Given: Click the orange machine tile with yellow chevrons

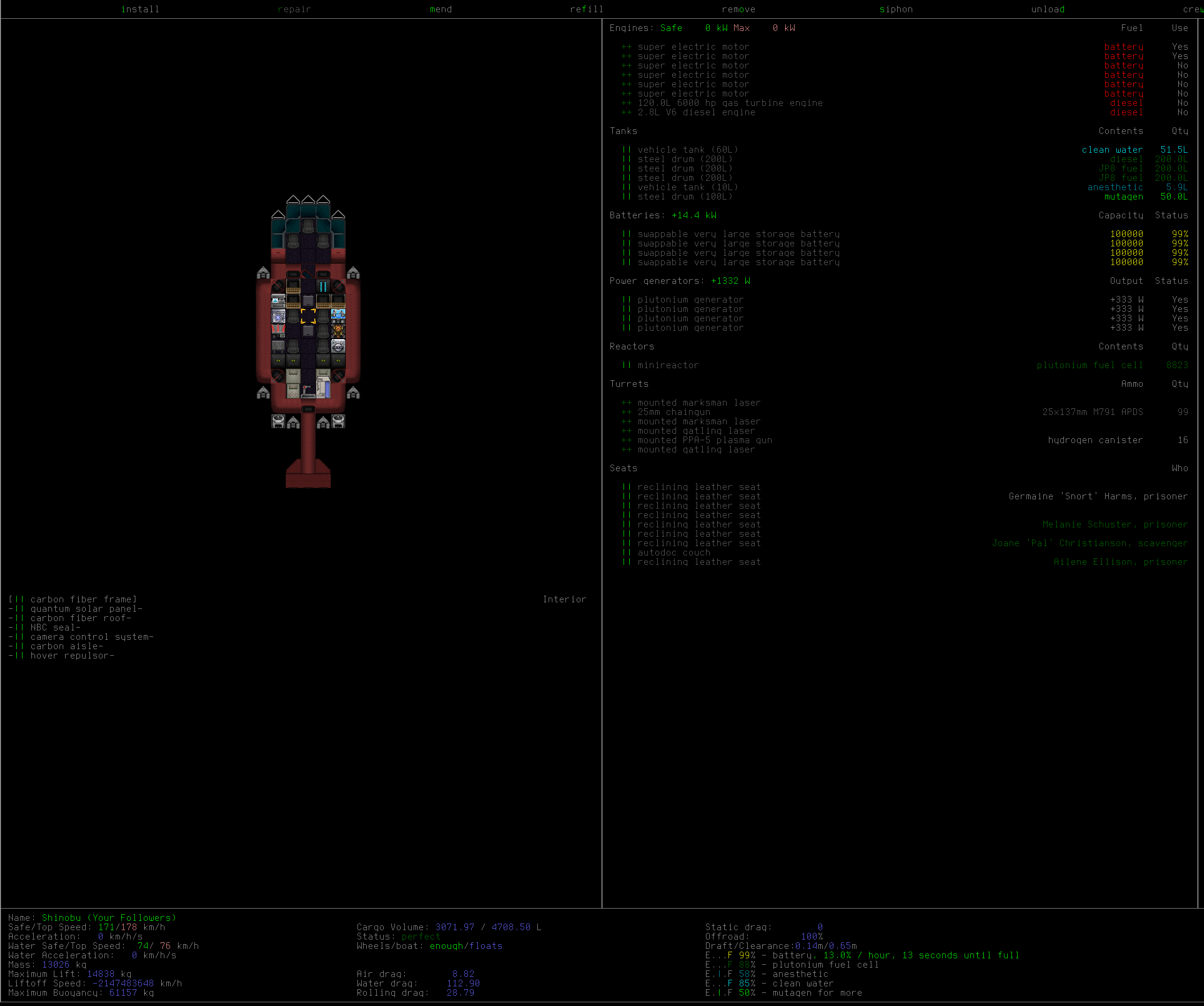Looking at the screenshot, I should click(338, 331).
